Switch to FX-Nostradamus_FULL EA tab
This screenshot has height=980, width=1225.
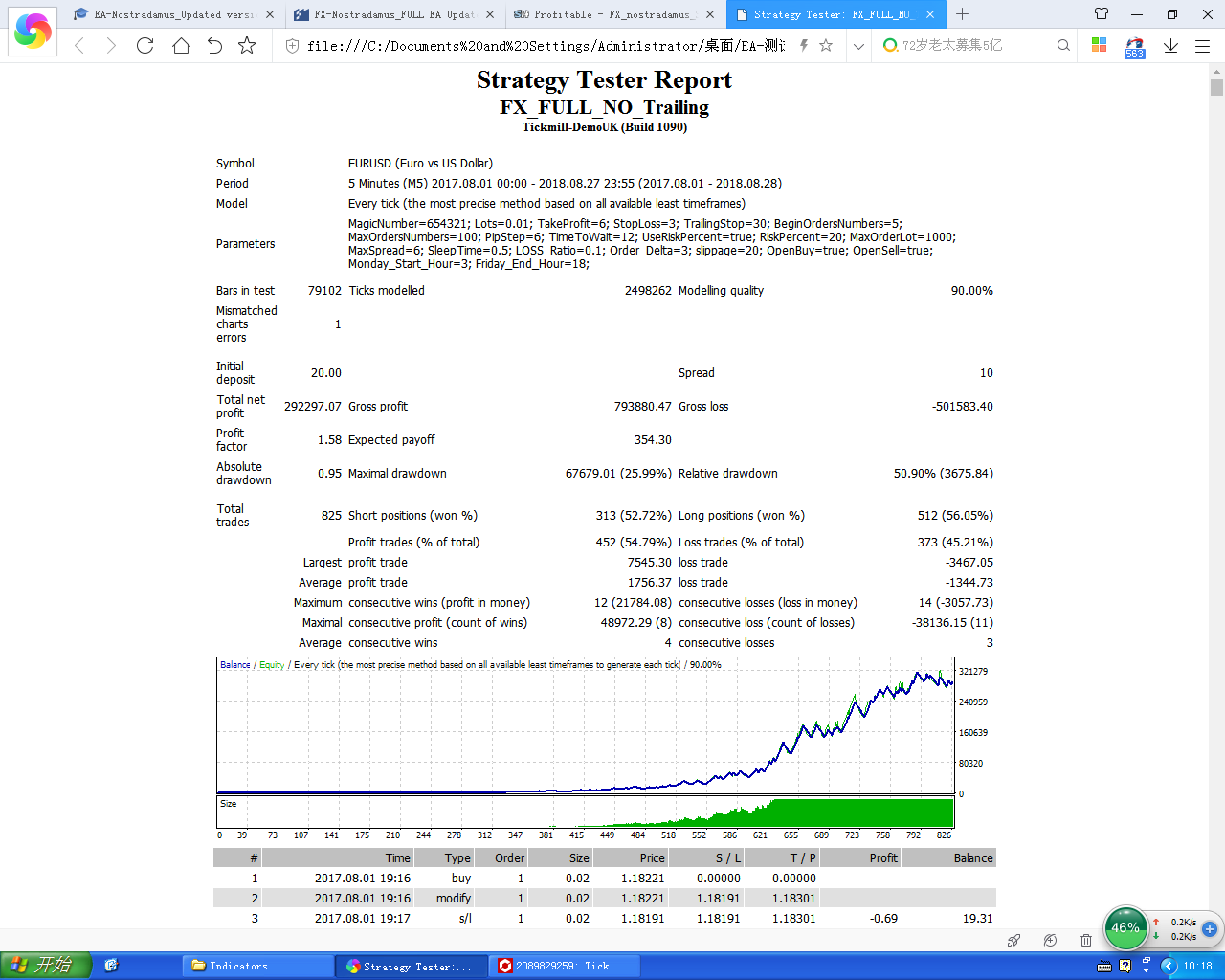pyautogui.click(x=394, y=14)
